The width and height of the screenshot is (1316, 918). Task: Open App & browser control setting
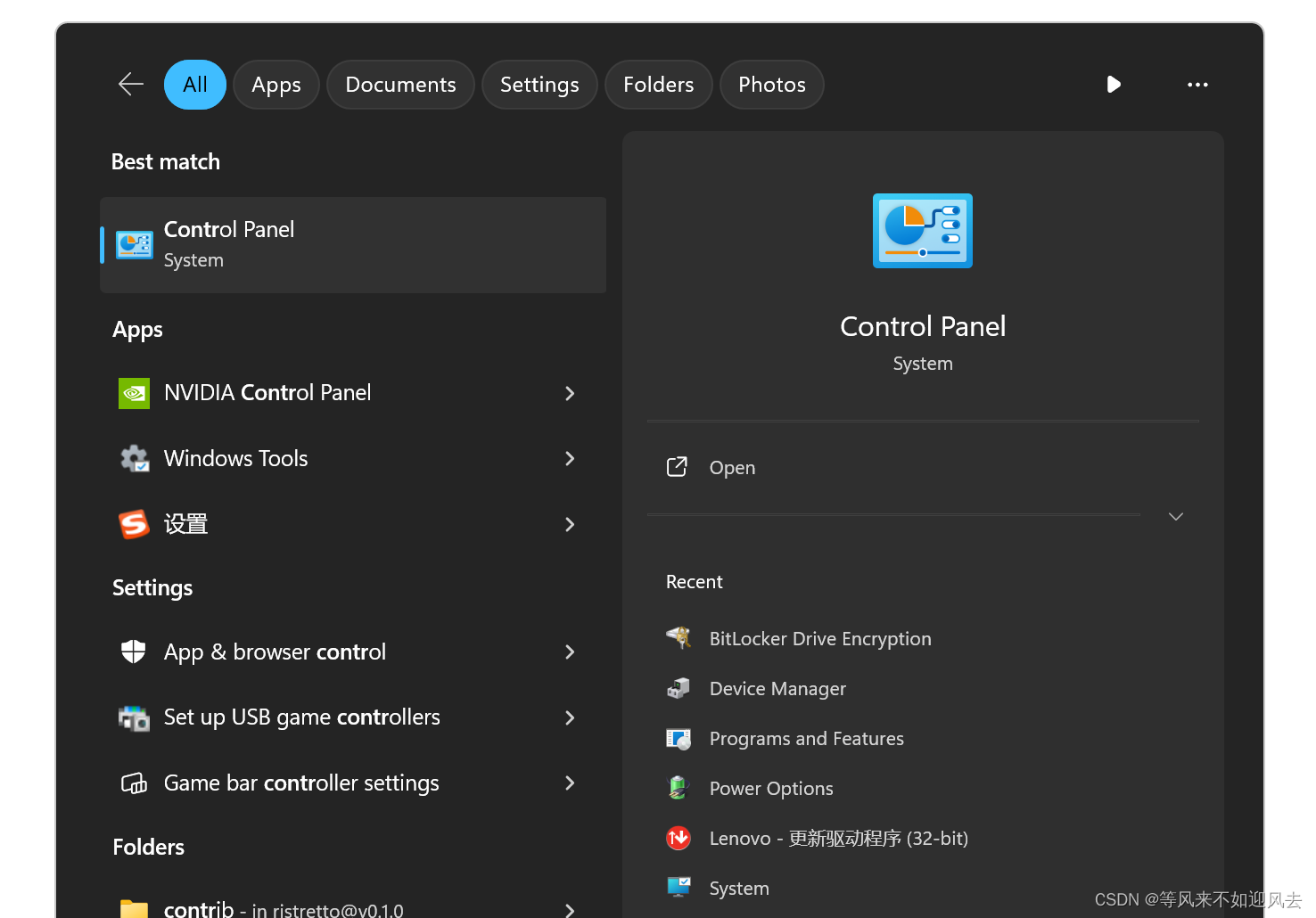coord(353,652)
